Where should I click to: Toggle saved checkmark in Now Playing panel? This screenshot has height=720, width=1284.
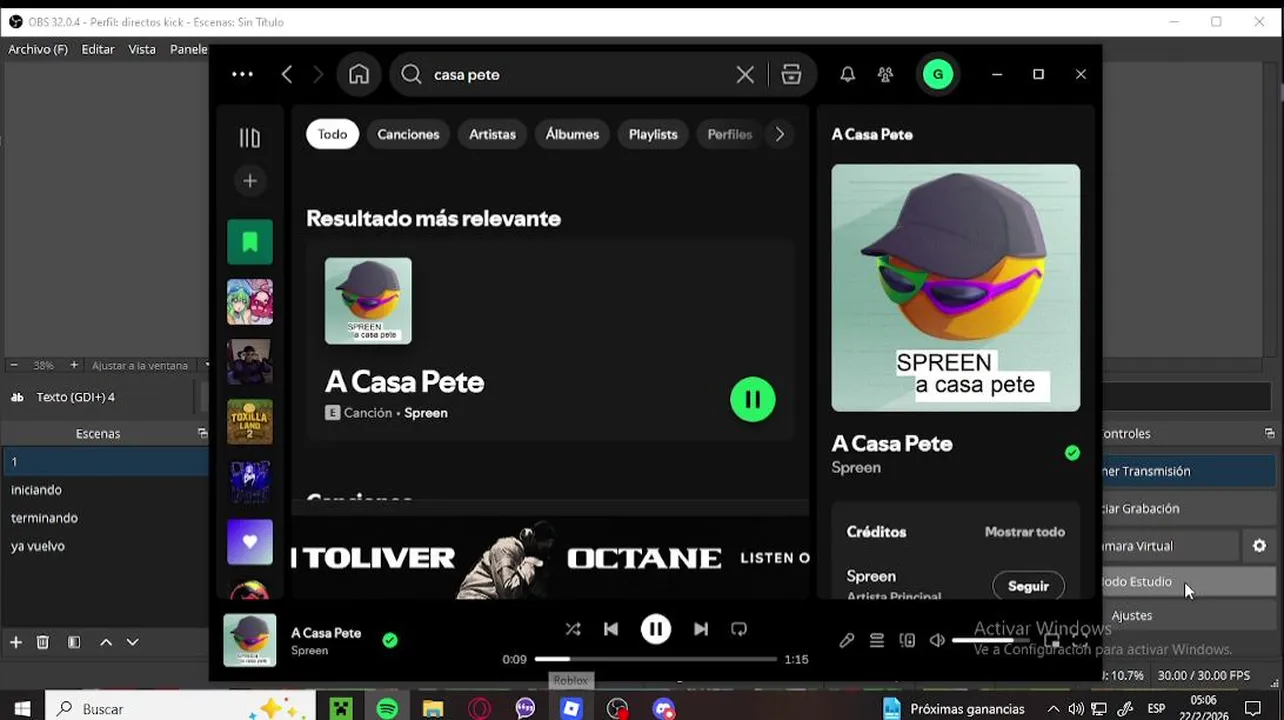[x=1072, y=453]
